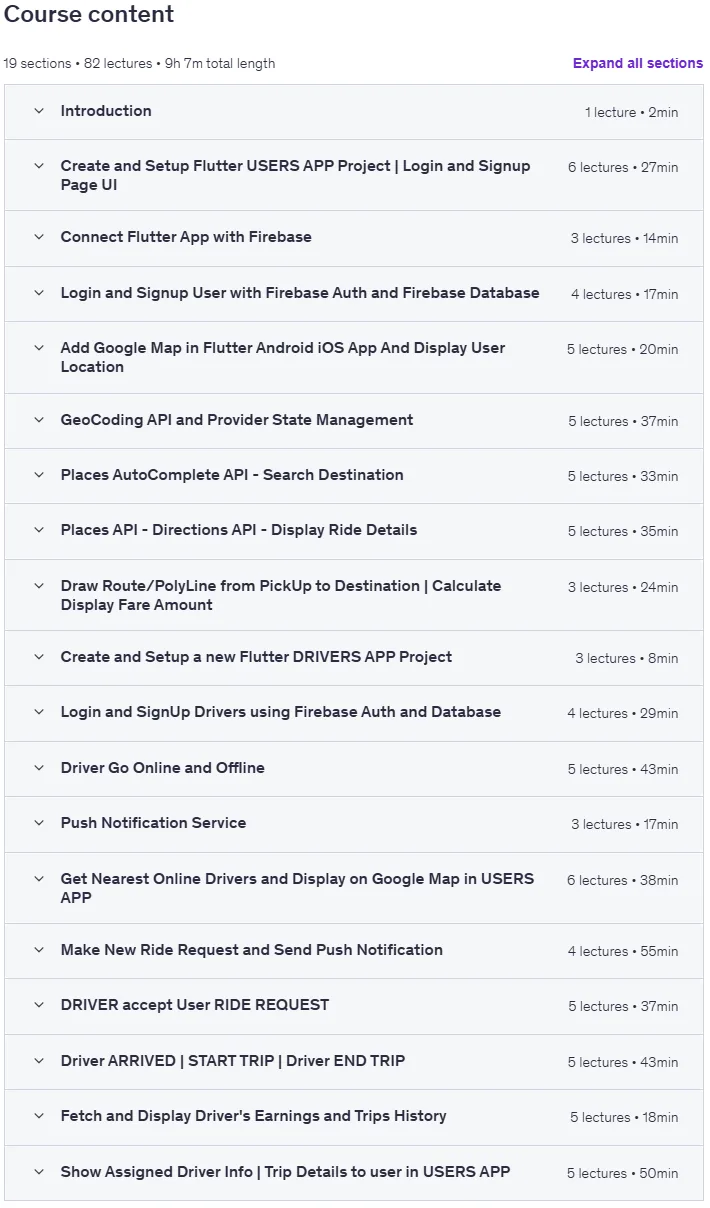Image resolution: width=710 pixels, height=1208 pixels.
Task: Click Make New Ride Request and Send Push Notification
Action: tap(252, 950)
